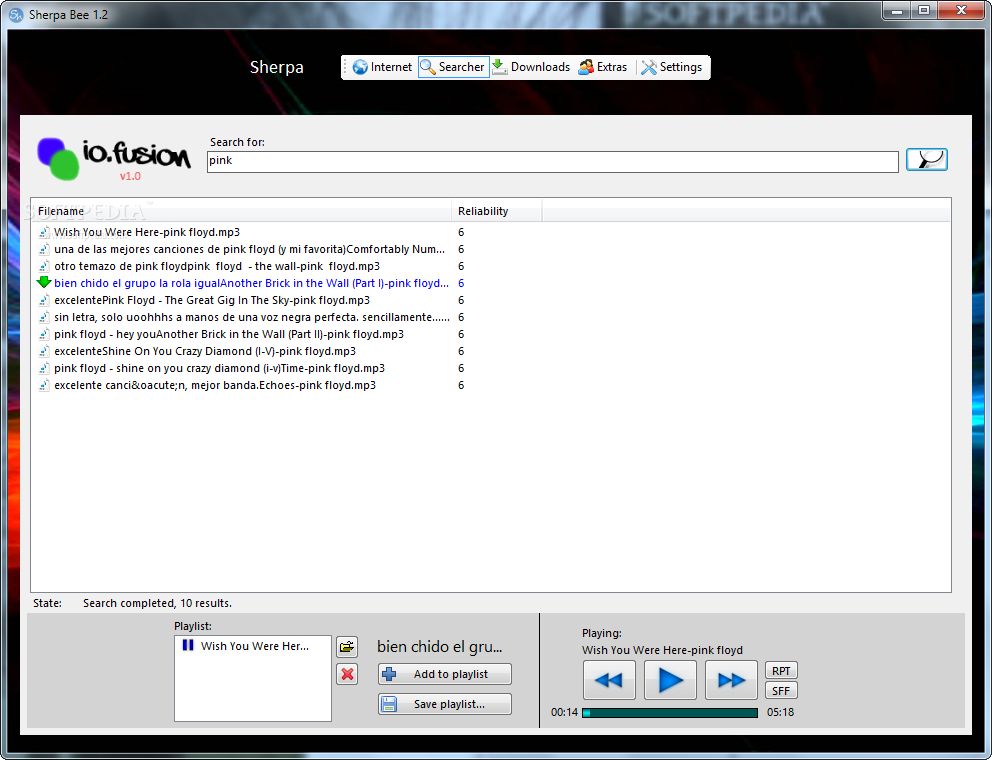Click the rewind playback button
Viewport: 992px width, 760px height.
pyautogui.click(x=609, y=680)
